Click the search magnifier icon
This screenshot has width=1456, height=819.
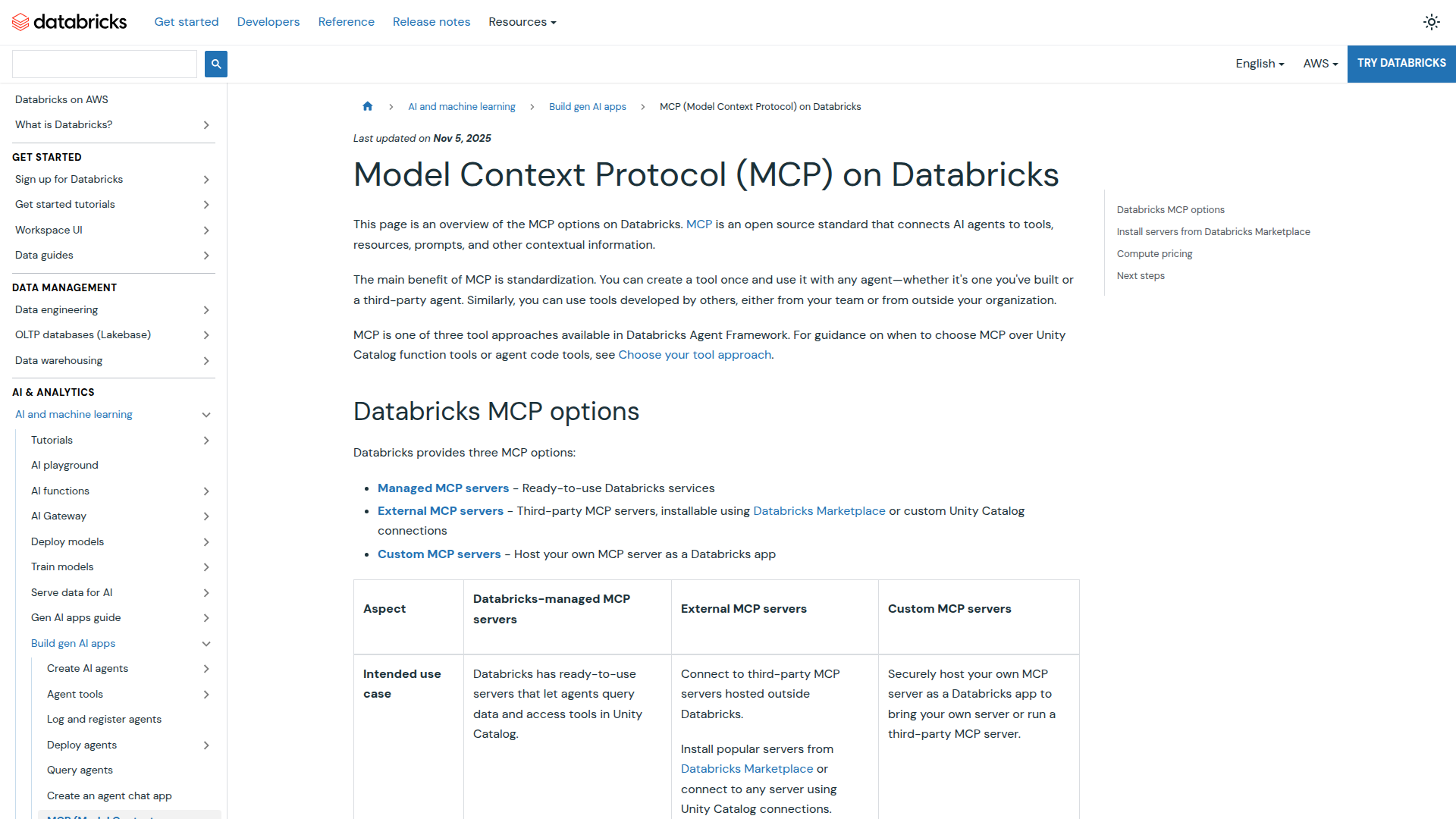[215, 64]
